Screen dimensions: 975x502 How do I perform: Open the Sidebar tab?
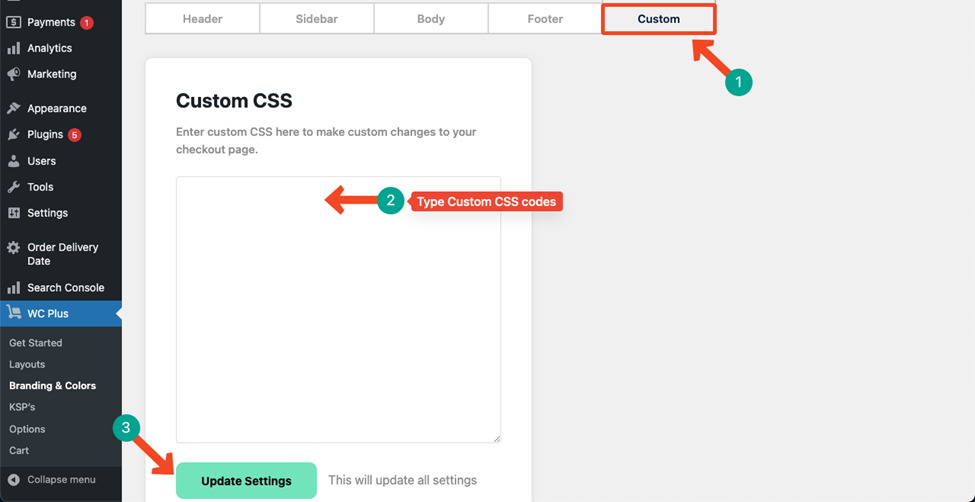[x=317, y=19]
